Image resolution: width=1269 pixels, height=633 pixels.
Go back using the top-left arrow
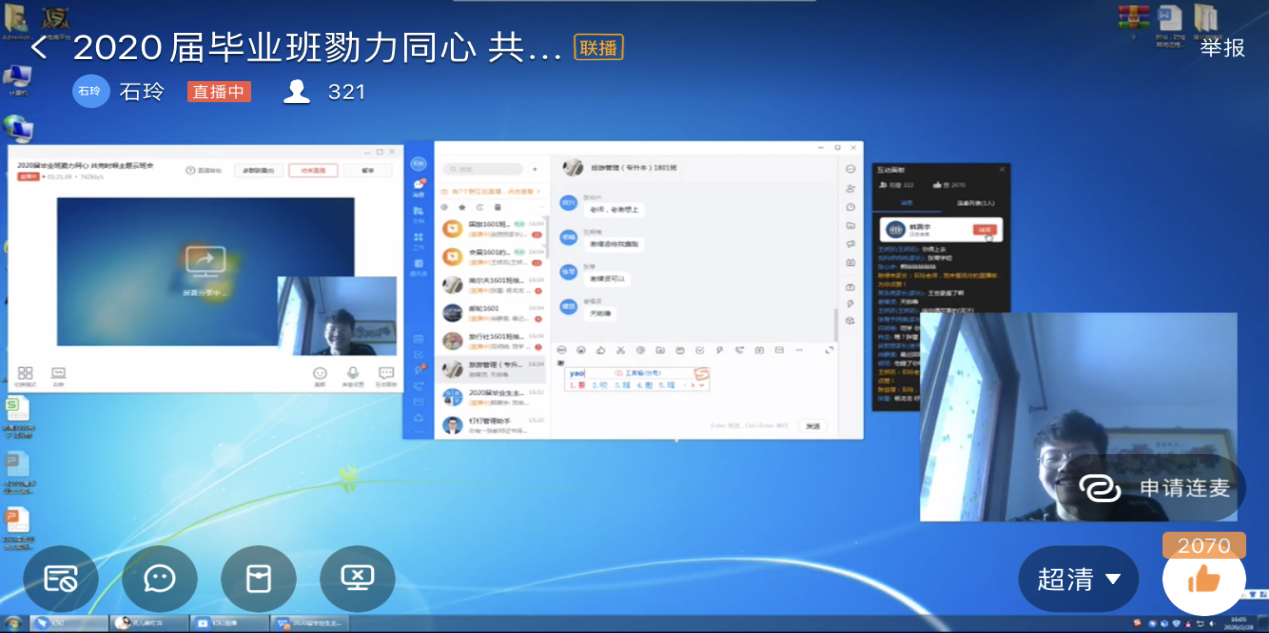(x=39, y=47)
